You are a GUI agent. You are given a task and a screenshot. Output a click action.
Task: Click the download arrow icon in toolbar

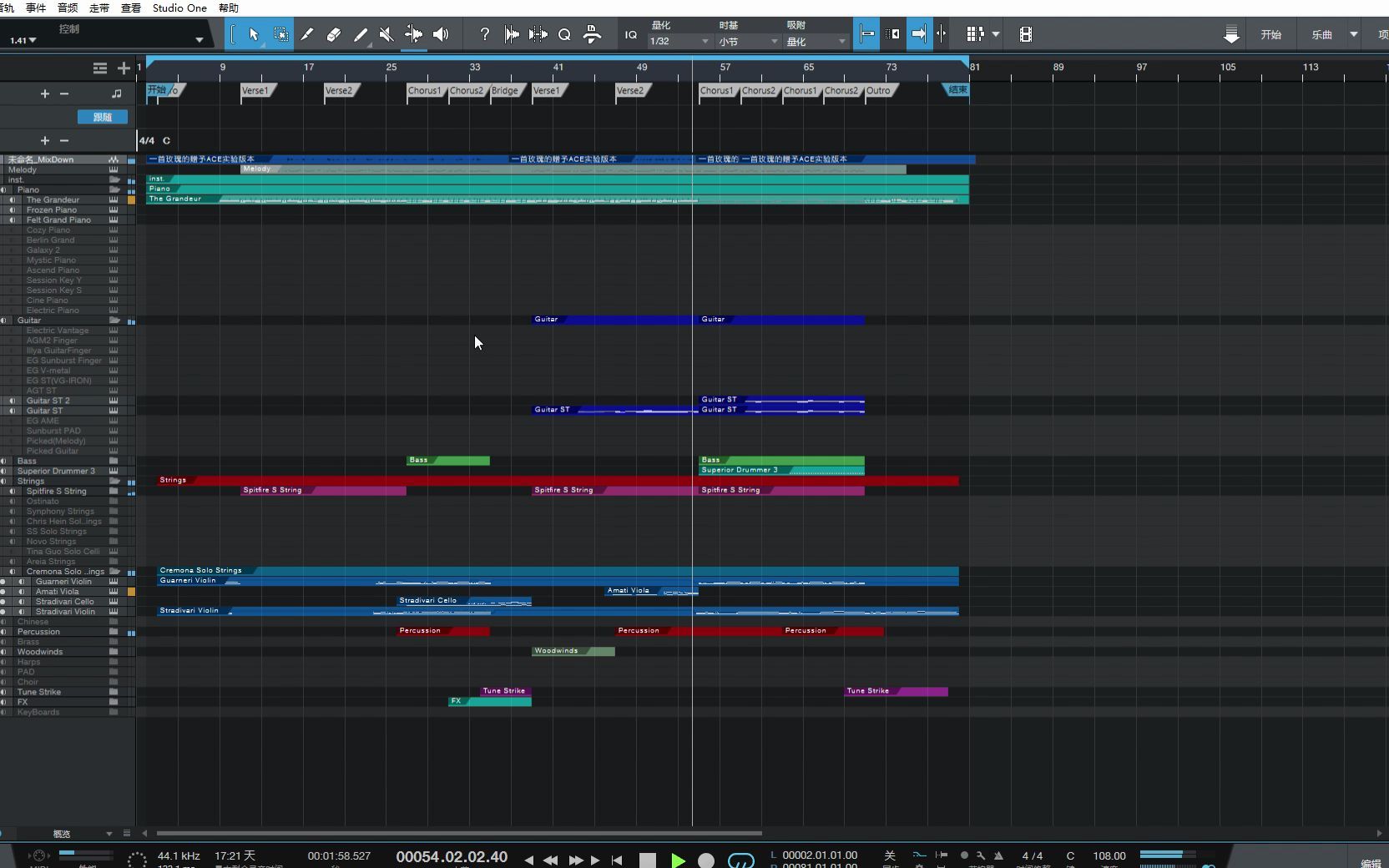(1231, 34)
